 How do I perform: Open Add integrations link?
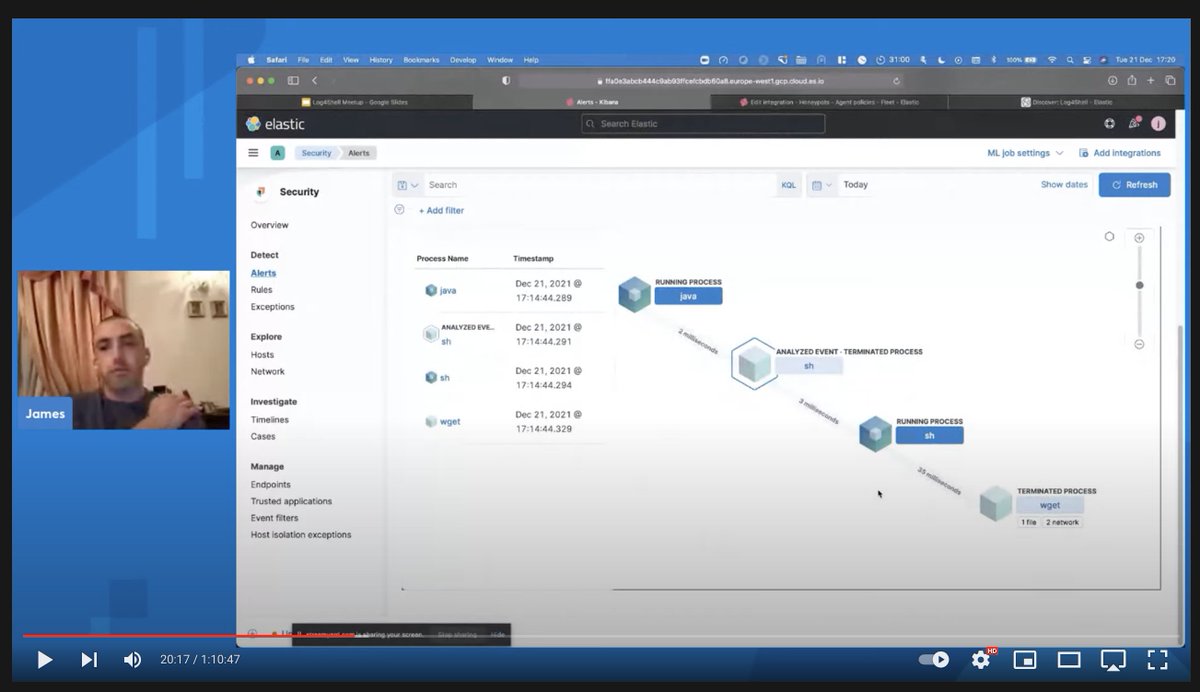click(x=1120, y=153)
